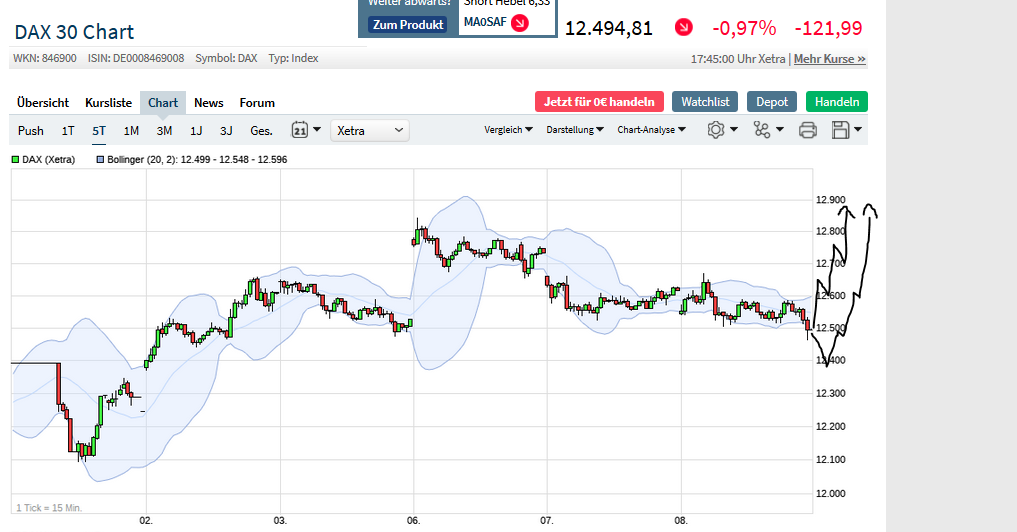
Task: Select the 5T time range
Action: click(x=99, y=130)
